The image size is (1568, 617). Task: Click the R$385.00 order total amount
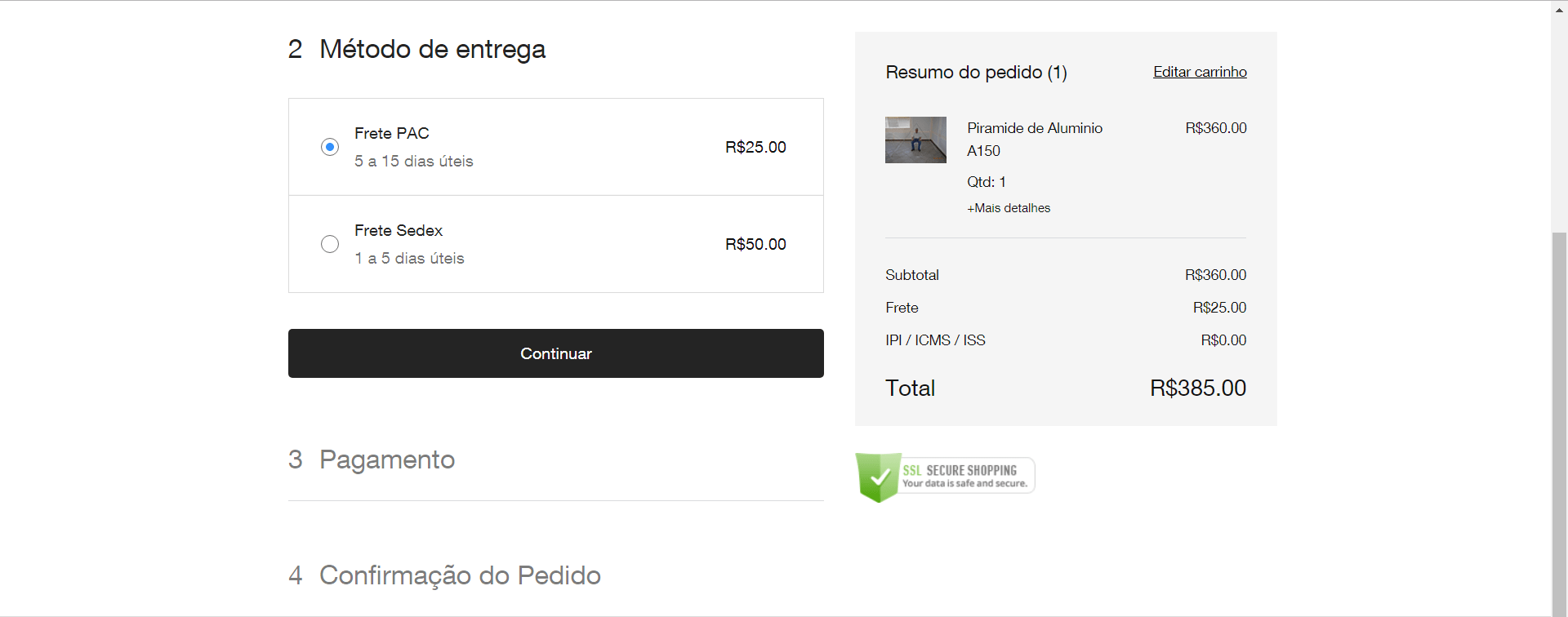(1197, 388)
